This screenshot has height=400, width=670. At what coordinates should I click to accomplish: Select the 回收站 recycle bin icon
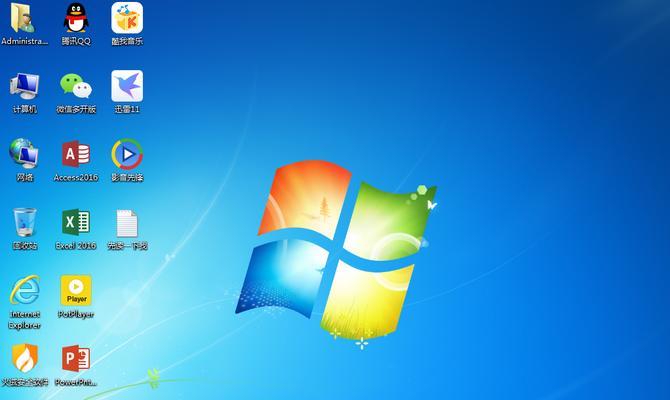tap(24, 222)
